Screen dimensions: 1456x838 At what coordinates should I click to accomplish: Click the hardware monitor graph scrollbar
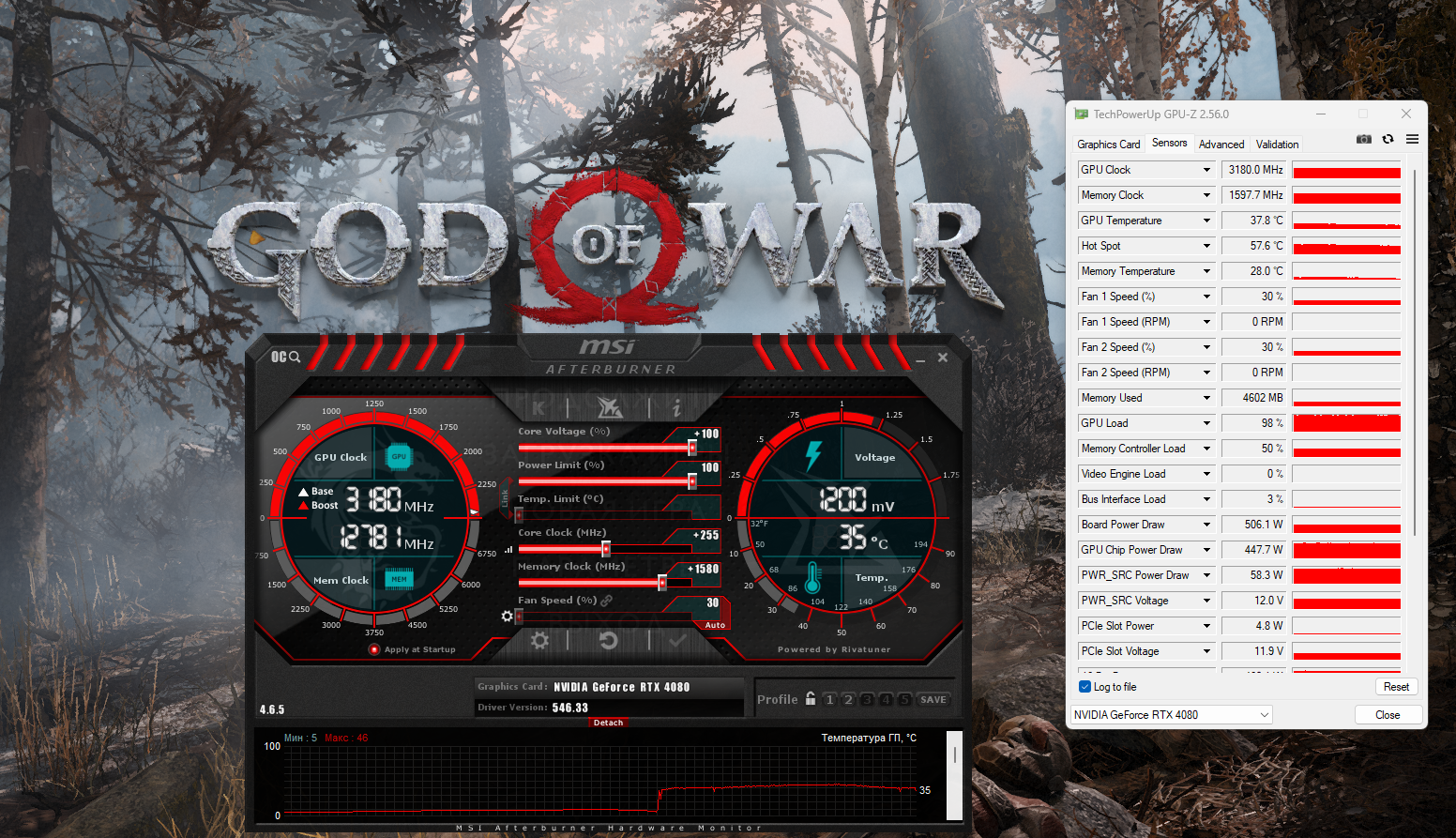(955, 775)
